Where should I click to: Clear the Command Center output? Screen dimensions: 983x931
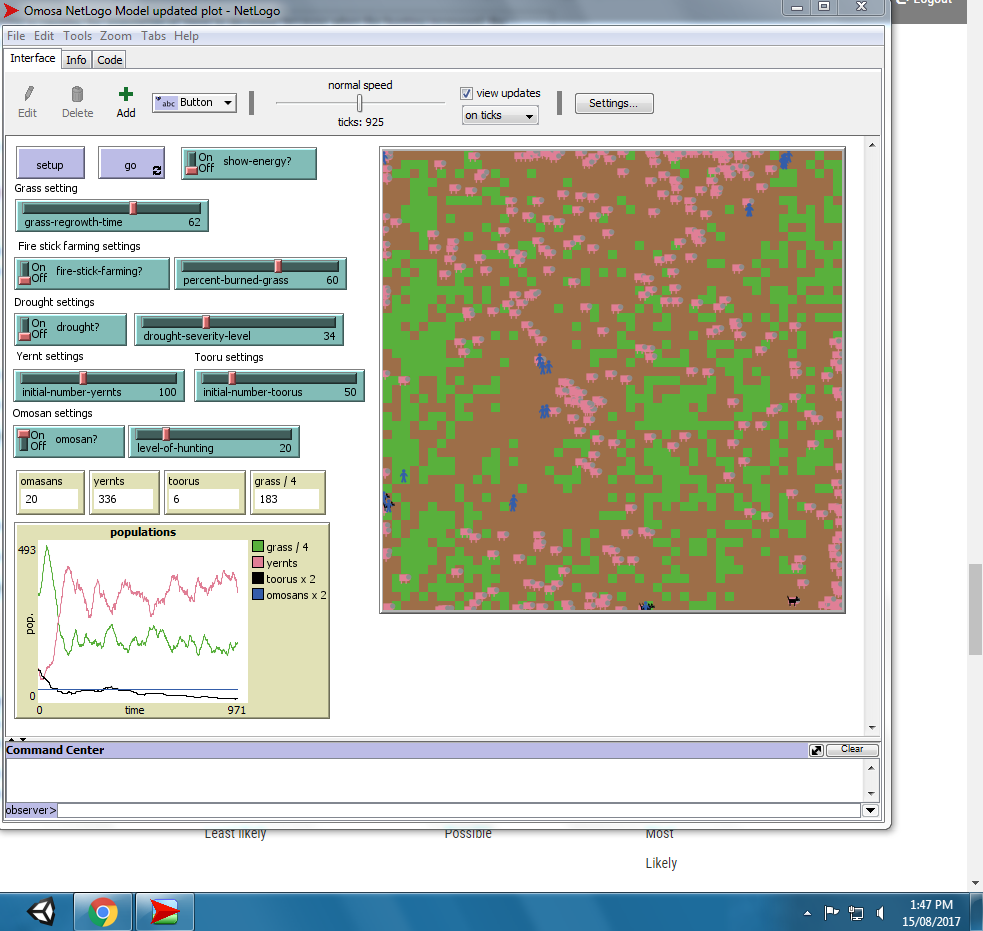pos(852,749)
